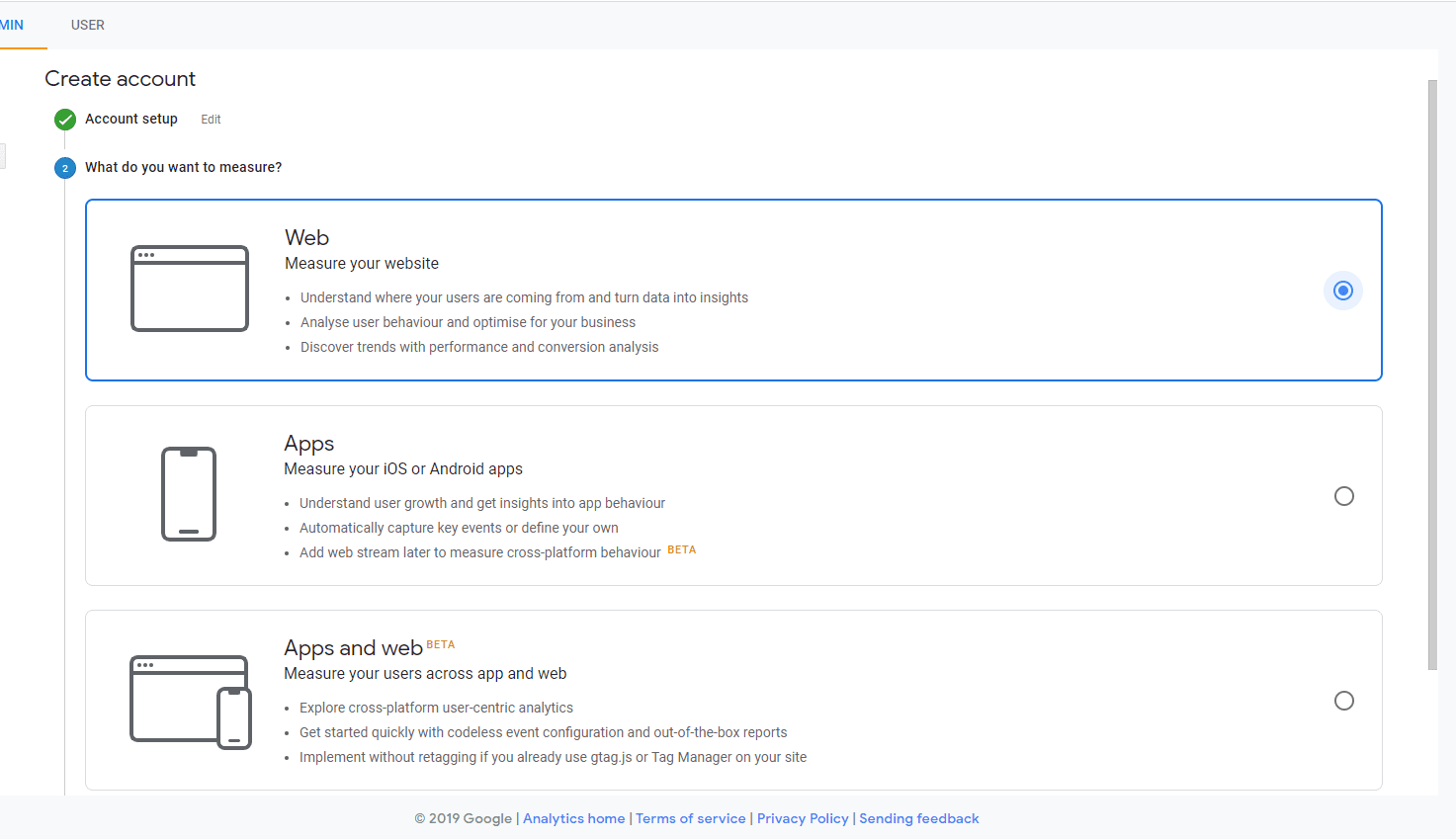Click the Apps and web card title

[x=353, y=648]
